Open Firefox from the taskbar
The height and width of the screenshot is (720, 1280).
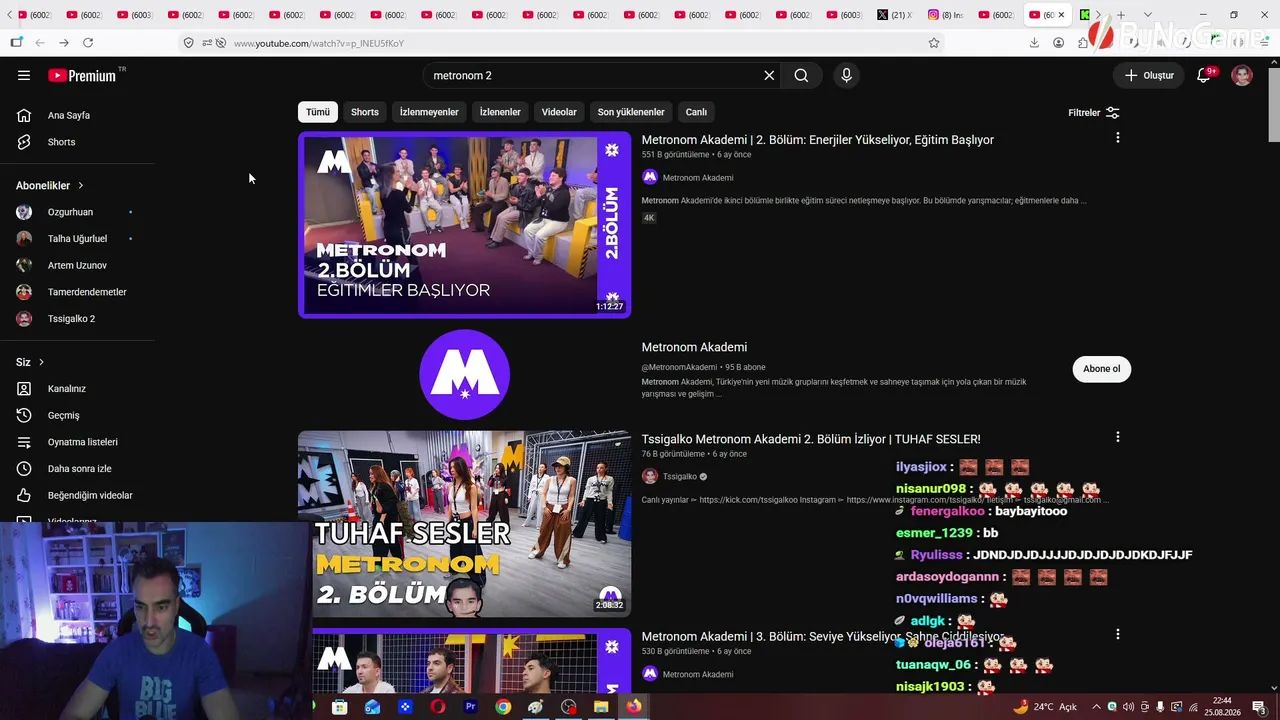click(634, 707)
